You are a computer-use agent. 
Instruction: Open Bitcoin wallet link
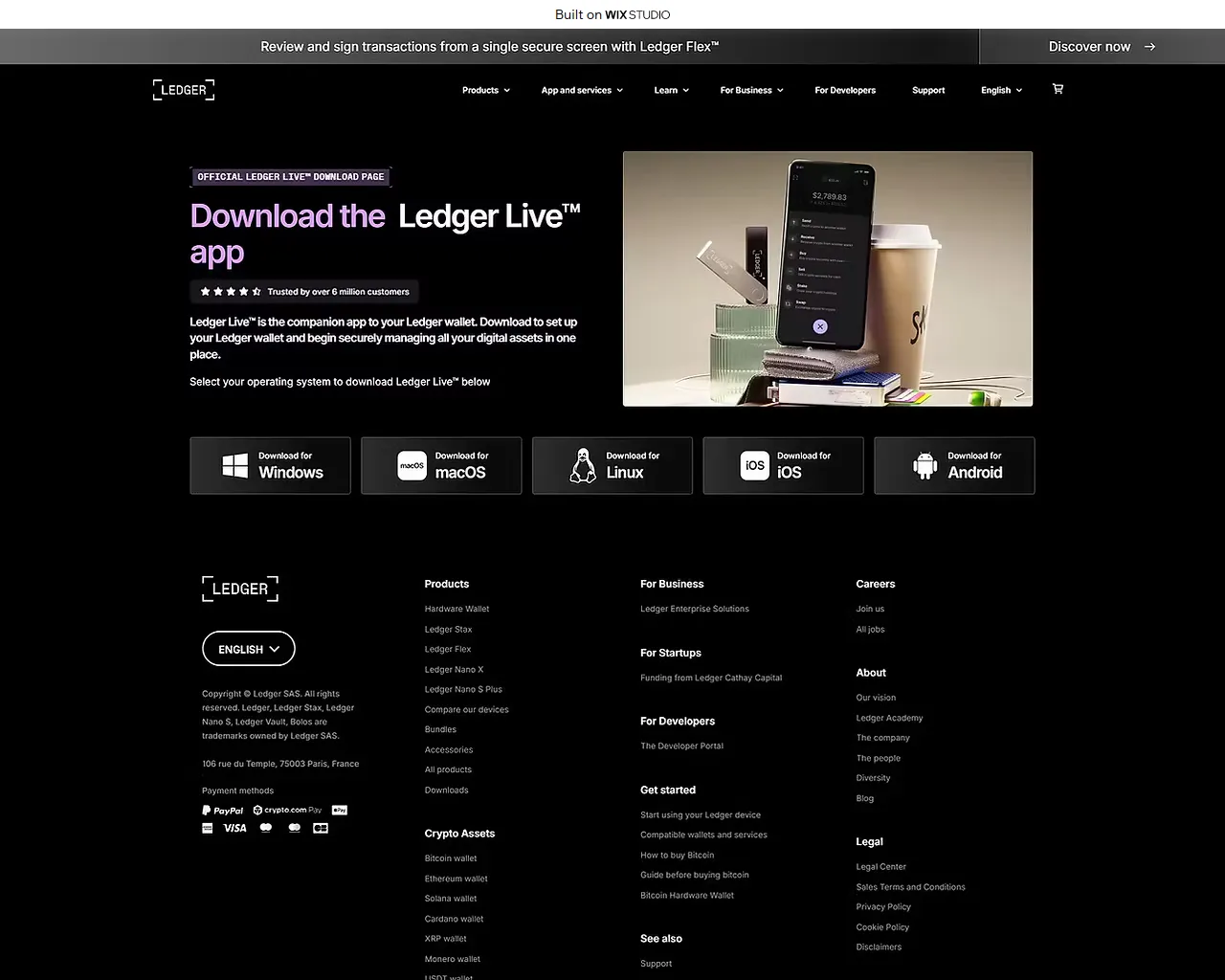coord(451,858)
